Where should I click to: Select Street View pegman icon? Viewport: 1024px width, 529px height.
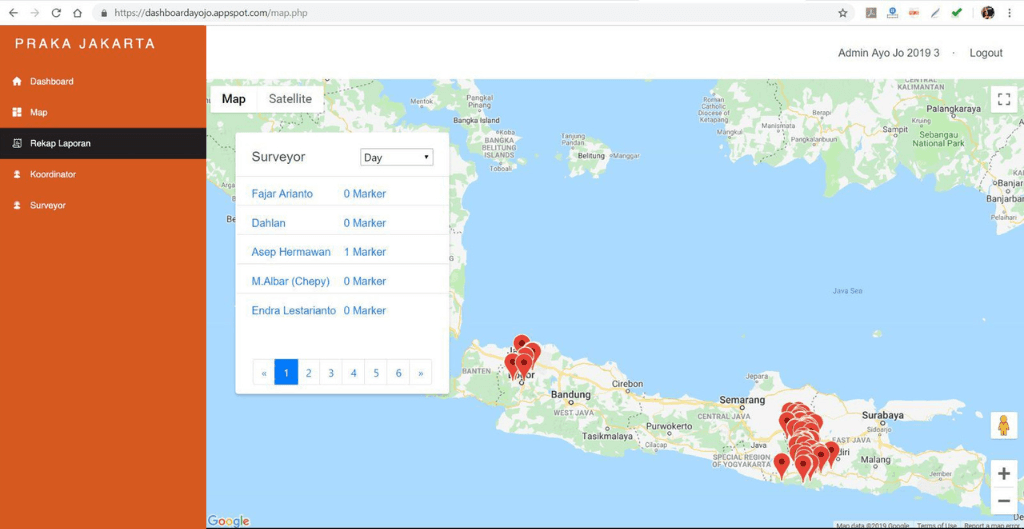[1004, 425]
